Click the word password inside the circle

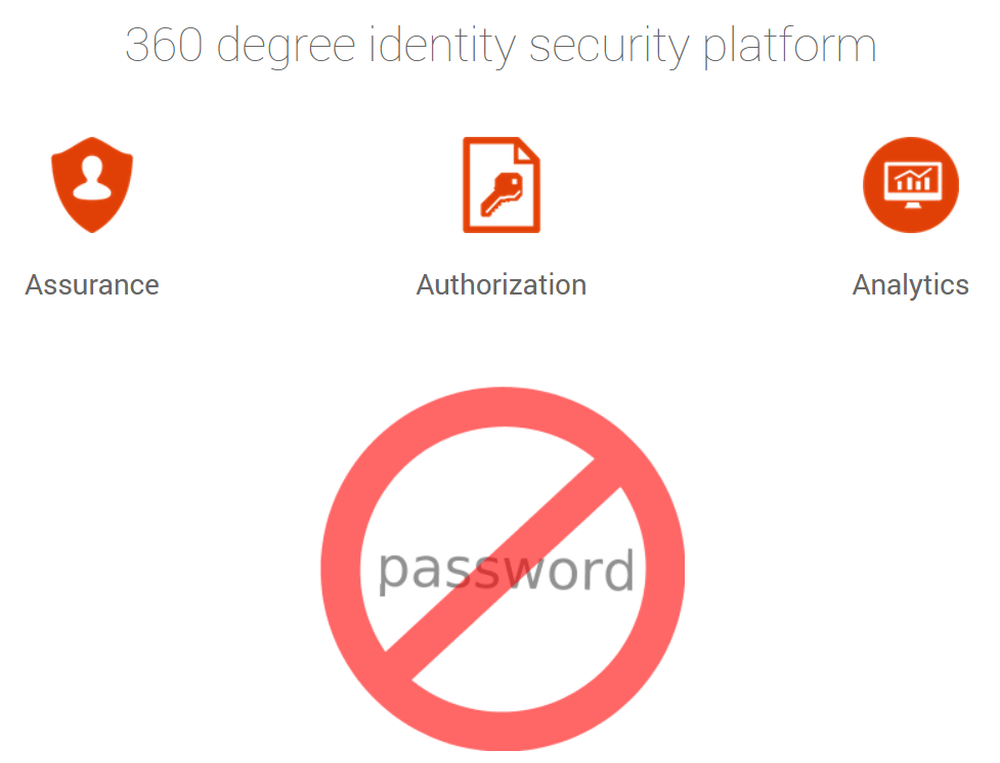506,570
